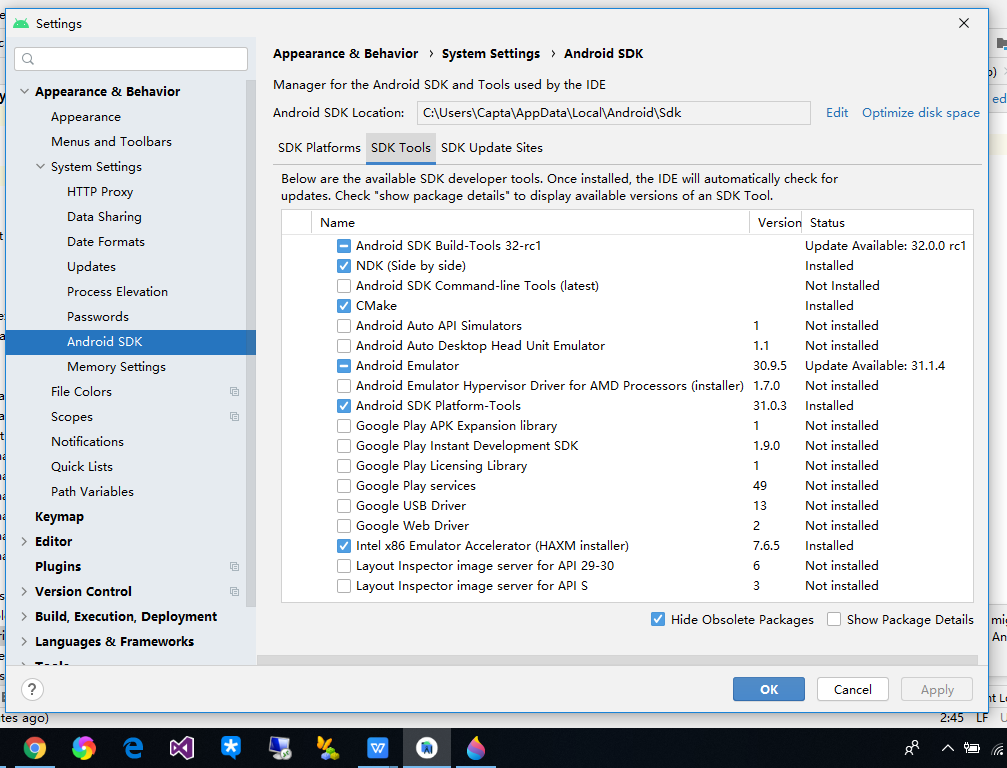Image resolution: width=1007 pixels, height=768 pixels.
Task: Open the HTTP Proxy settings page
Action: click(100, 192)
